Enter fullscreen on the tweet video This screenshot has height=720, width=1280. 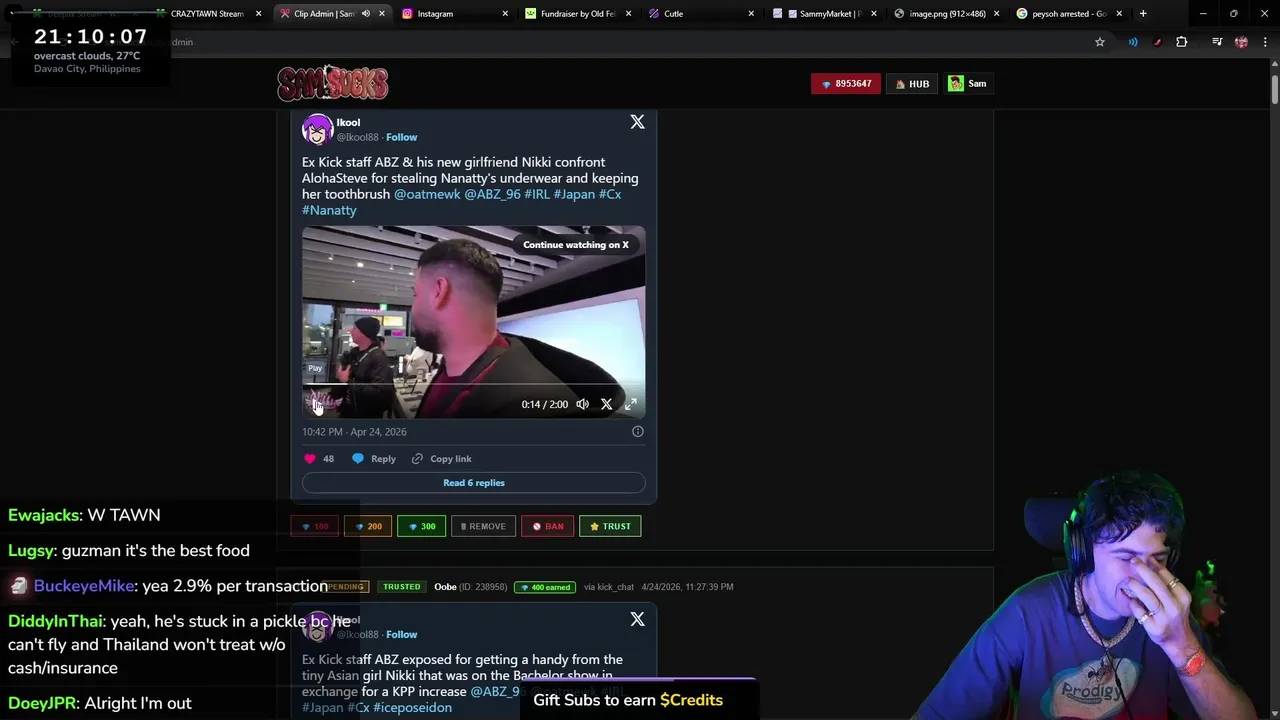(631, 404)
